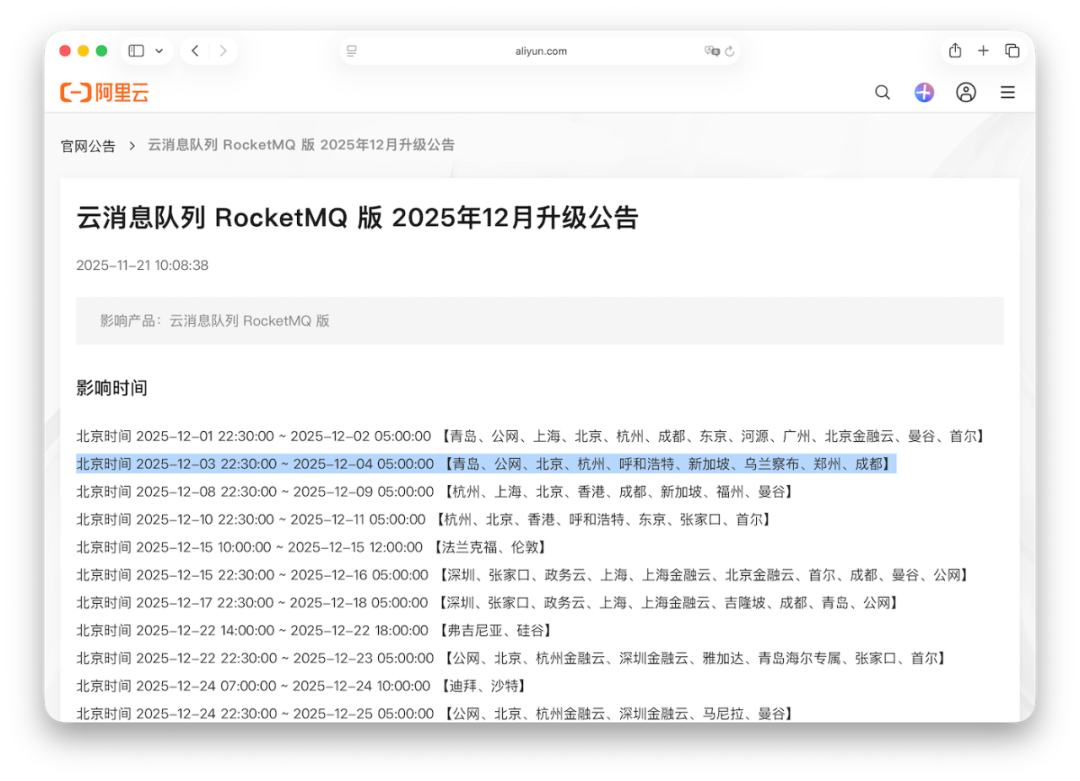Click the announcement title heading
Image resolution: width=1080 pixels, height=781 pixels.
pos(362,217)
